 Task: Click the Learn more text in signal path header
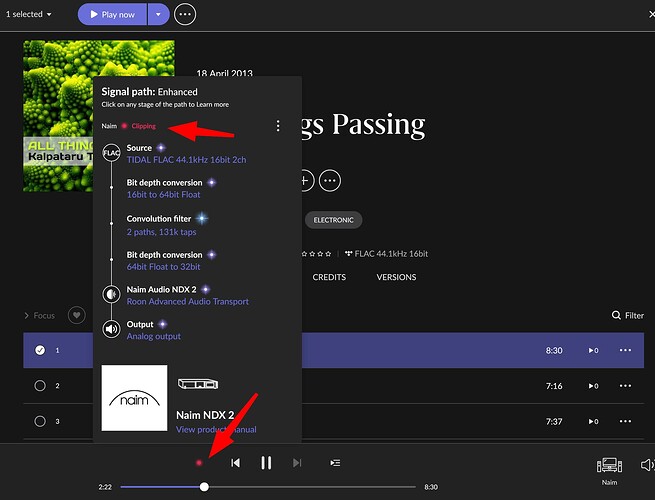tap(213, 104)
